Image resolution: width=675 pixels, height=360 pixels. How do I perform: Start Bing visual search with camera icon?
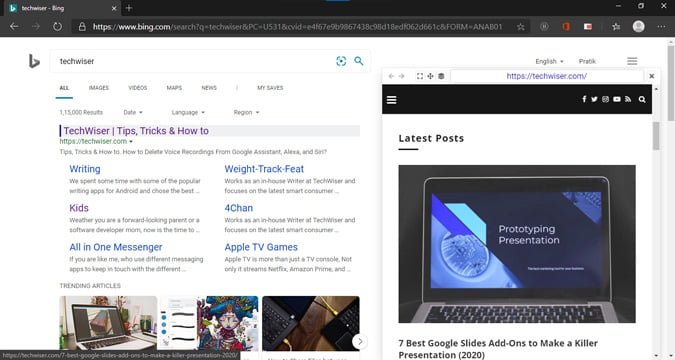tap(341, 61)
